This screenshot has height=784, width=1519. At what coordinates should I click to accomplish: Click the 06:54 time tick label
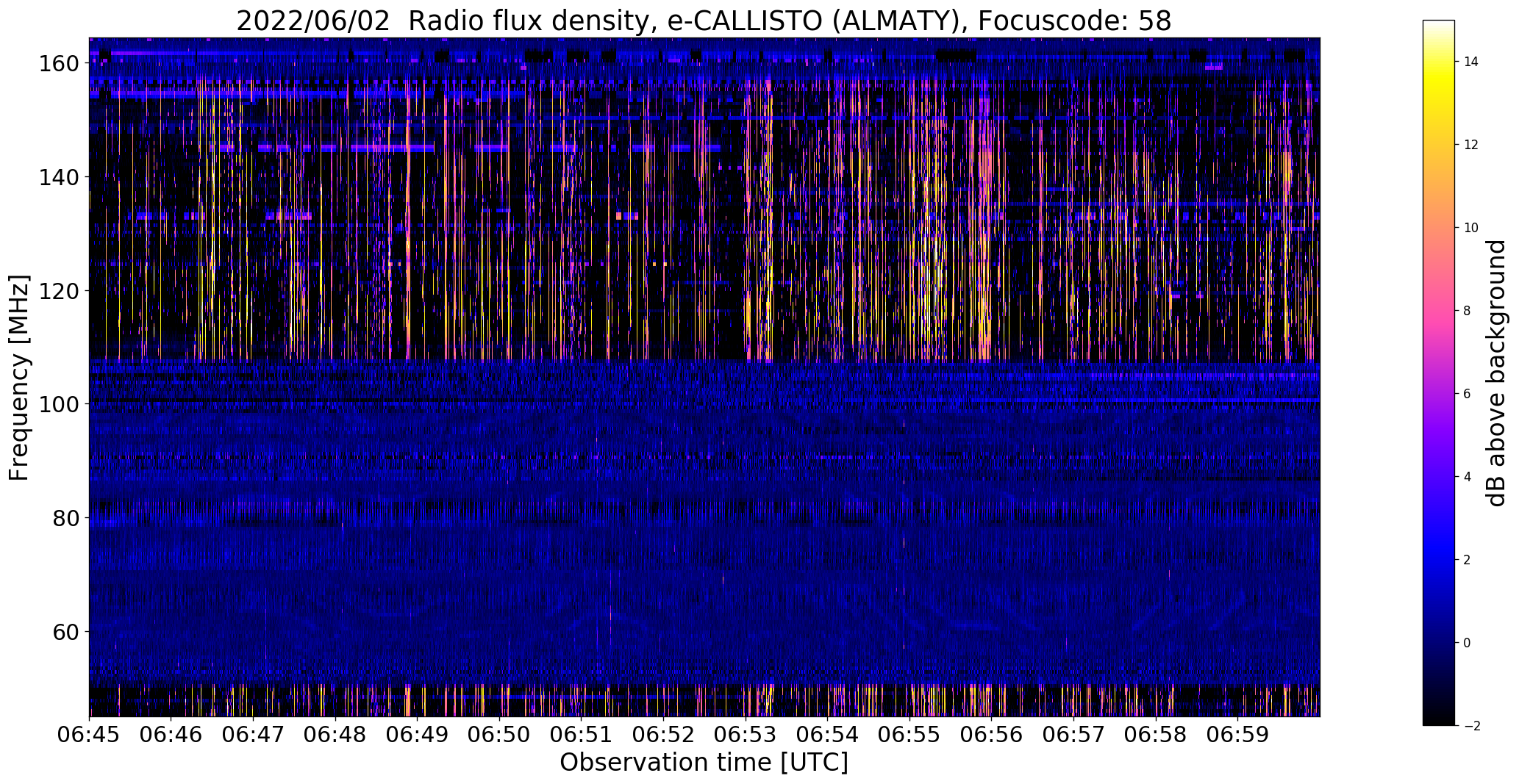[x=828, y=734]
